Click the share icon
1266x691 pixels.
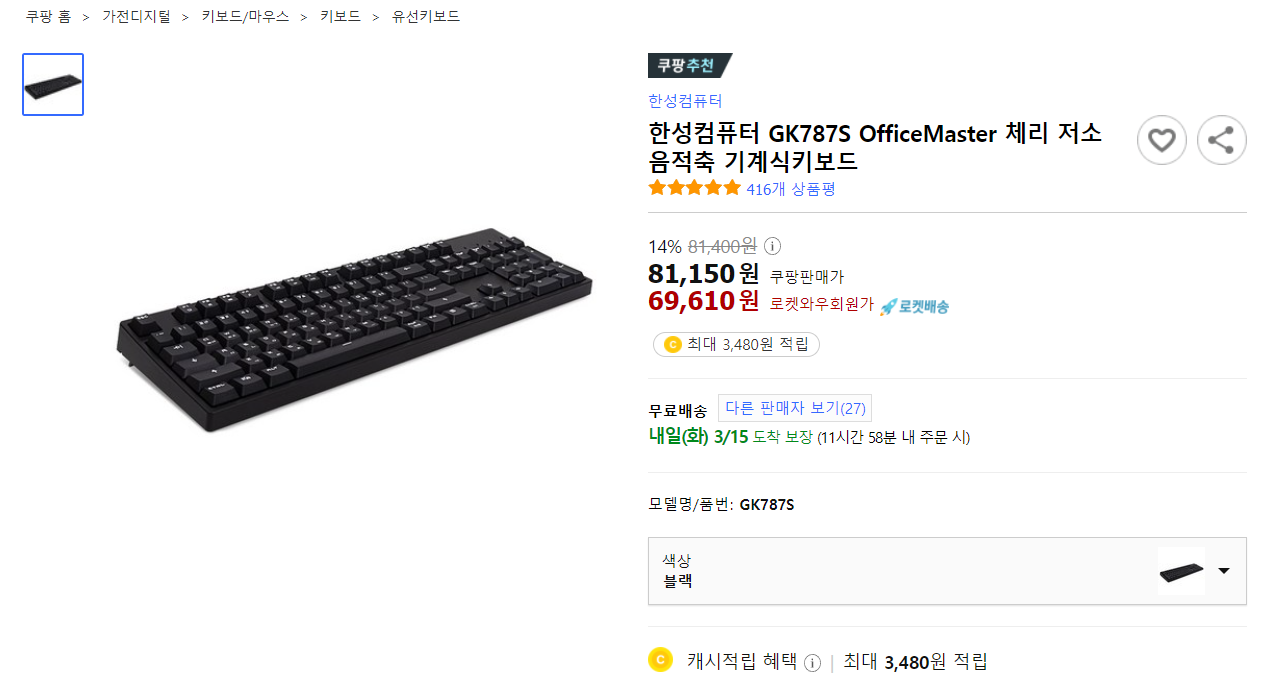click(x=1221, y=140)
